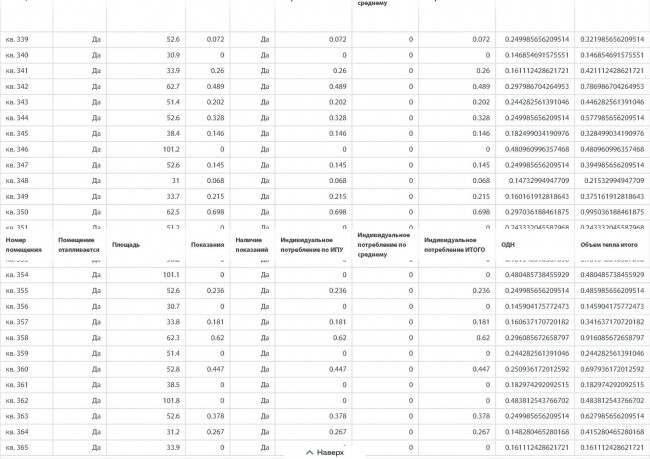Select the row label кв. 346

pyautogui.click(x=17, y=149)
